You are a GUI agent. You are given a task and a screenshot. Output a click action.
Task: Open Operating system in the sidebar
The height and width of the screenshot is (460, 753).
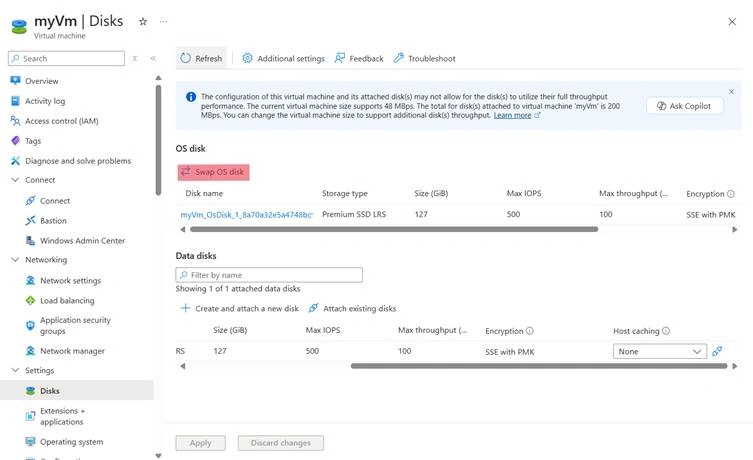click(x=71, y=442)
